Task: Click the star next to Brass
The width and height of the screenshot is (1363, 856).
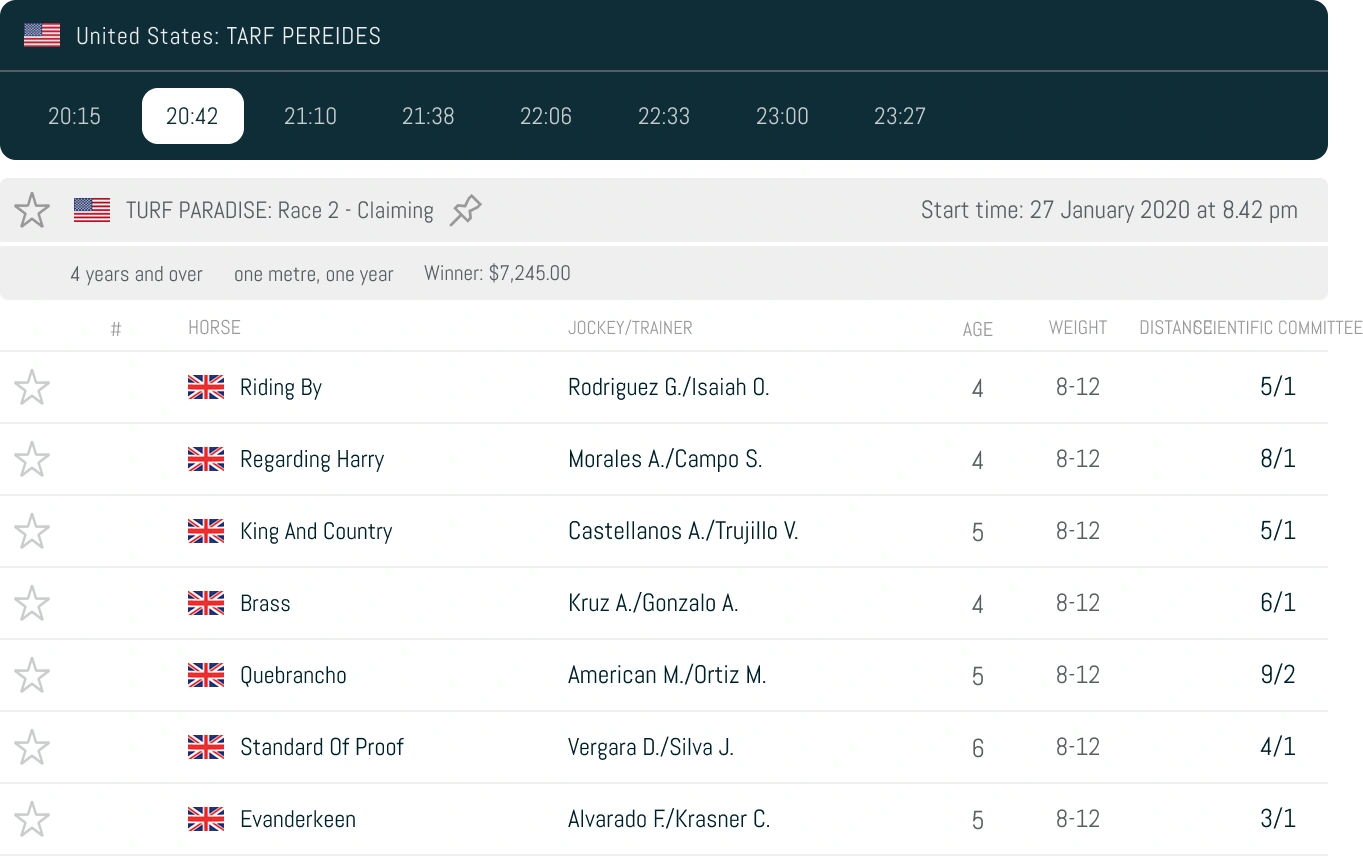Action: pyautogui.click(x=32, y=603)
